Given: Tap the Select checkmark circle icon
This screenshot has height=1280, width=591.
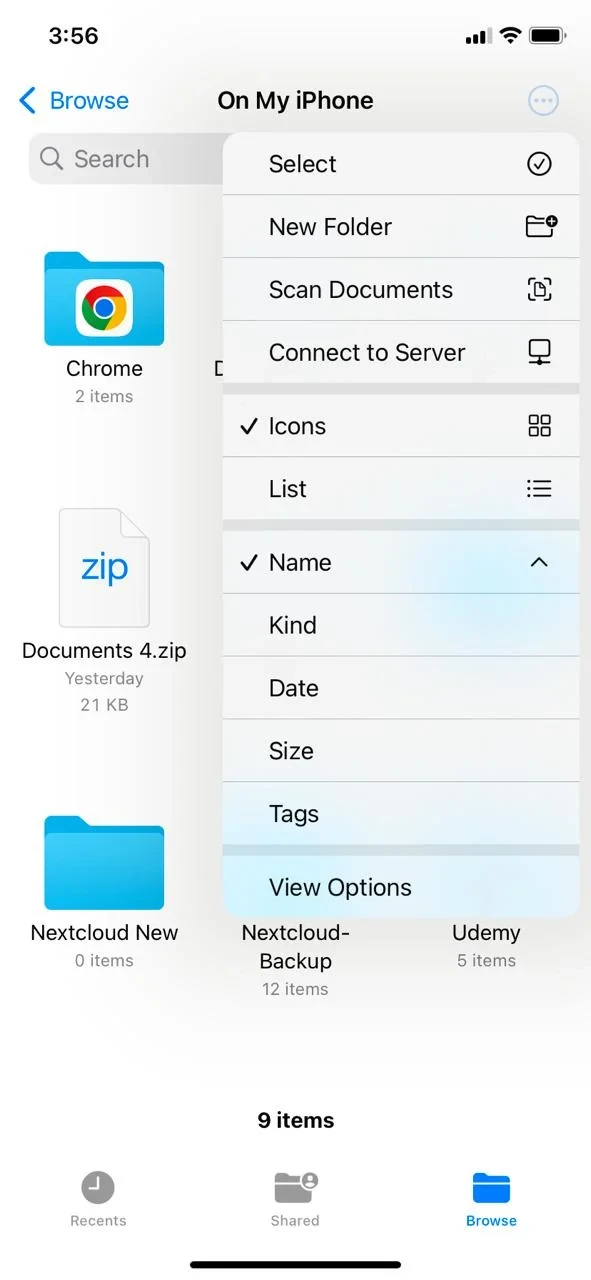Looking at the screenshot, I should click(x=539, y=164).
